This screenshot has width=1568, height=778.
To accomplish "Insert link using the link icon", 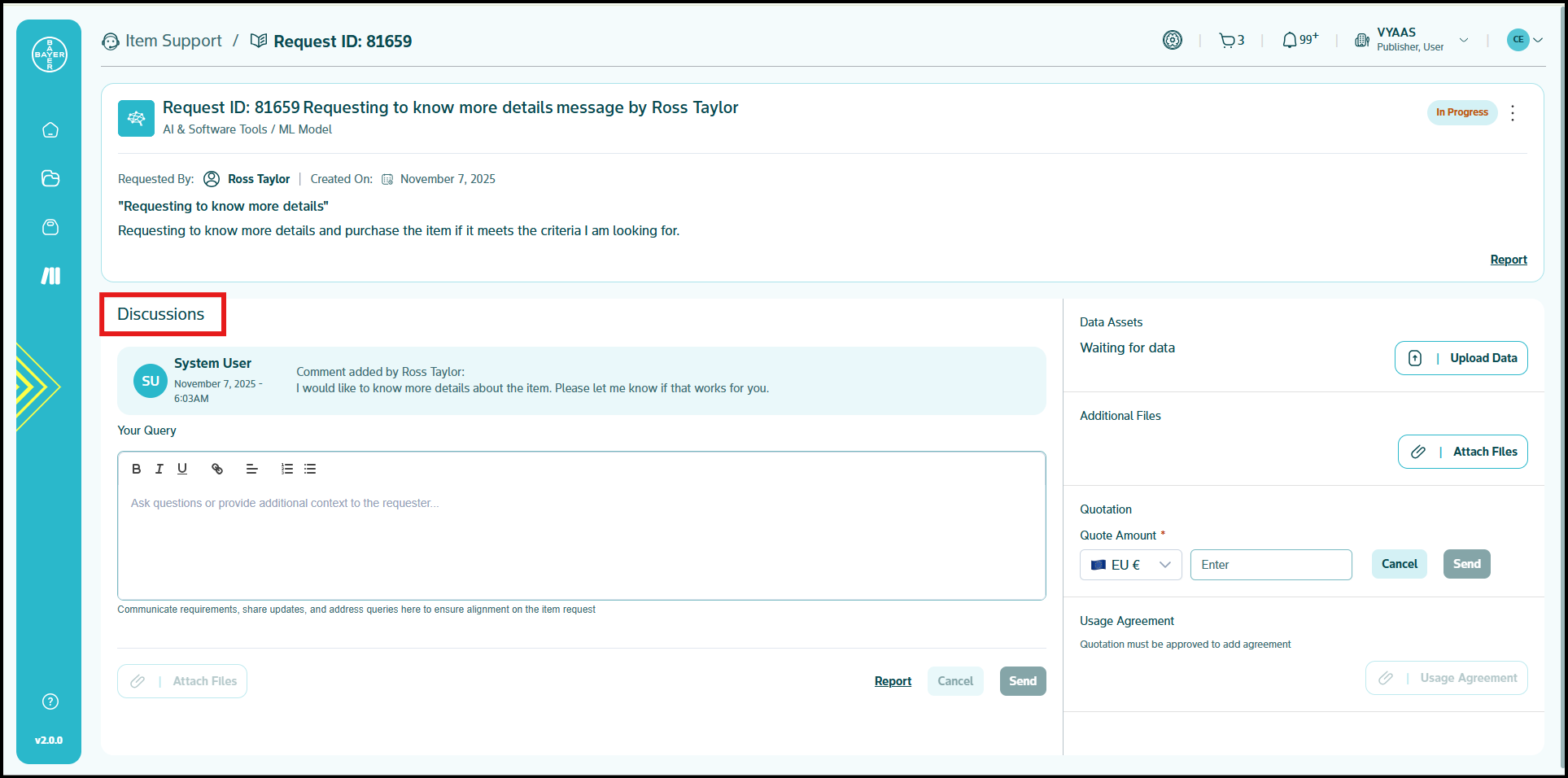I will click(x=217, y=469).
